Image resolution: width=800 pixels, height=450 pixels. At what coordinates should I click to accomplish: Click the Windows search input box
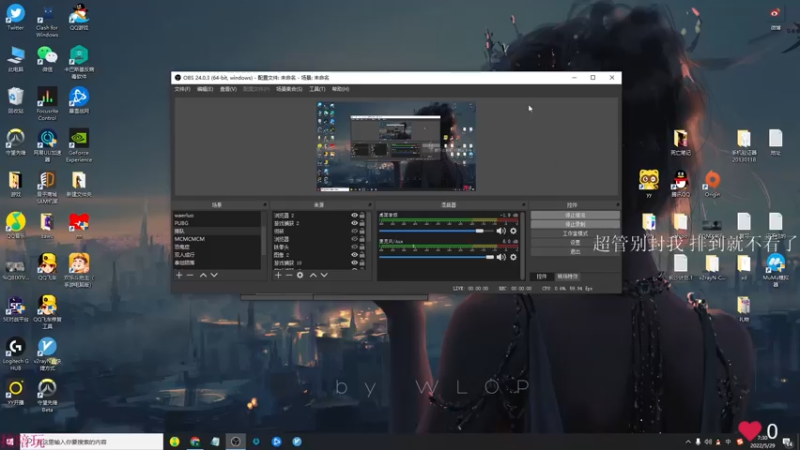click(91, 442)
